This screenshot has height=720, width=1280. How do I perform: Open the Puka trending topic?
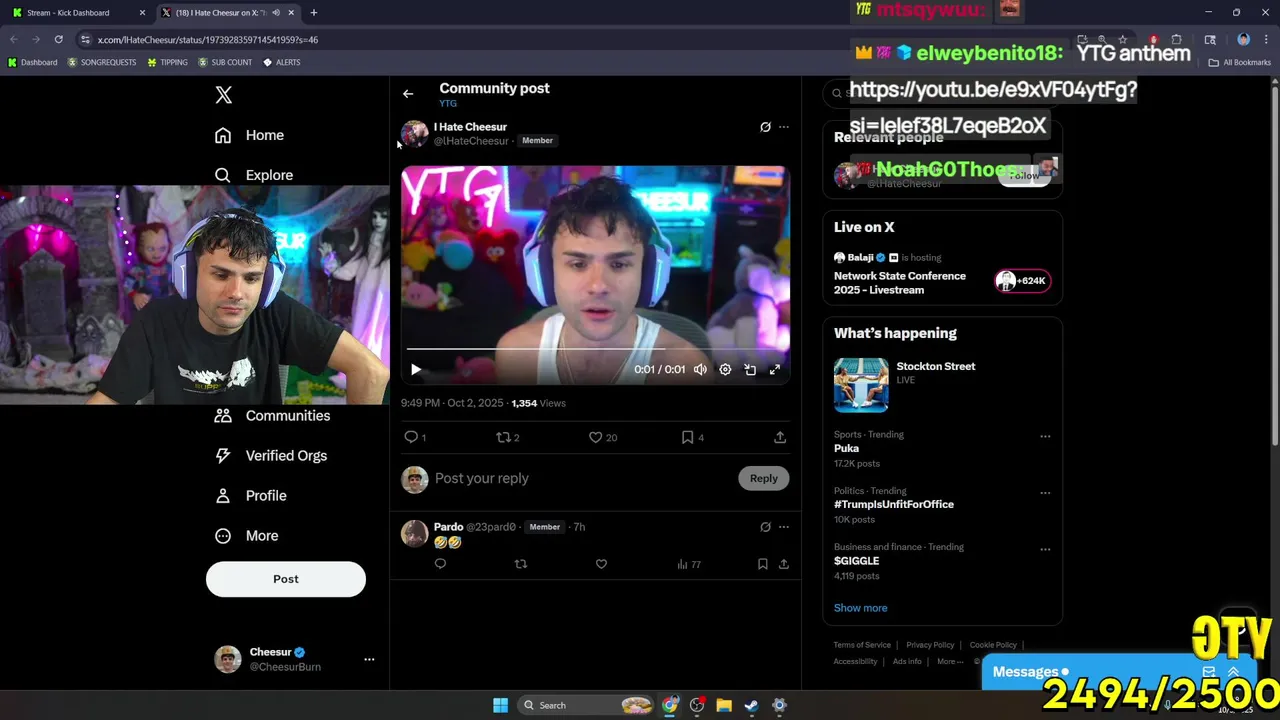846,449
